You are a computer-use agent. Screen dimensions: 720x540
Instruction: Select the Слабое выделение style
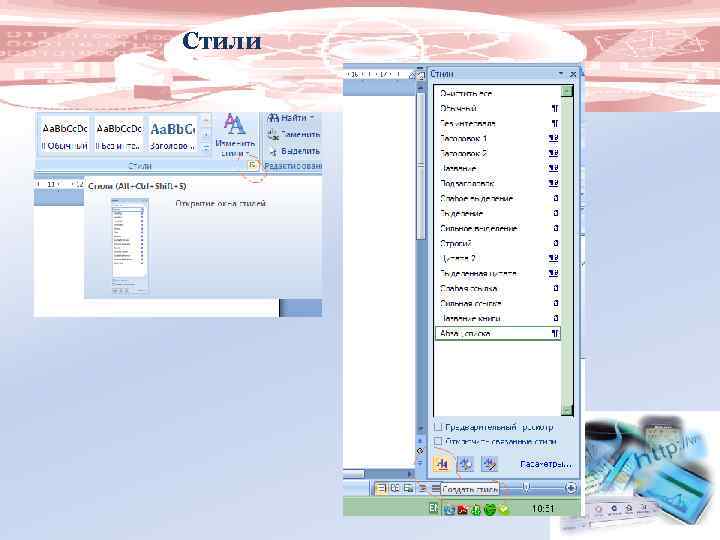[497, 198]
